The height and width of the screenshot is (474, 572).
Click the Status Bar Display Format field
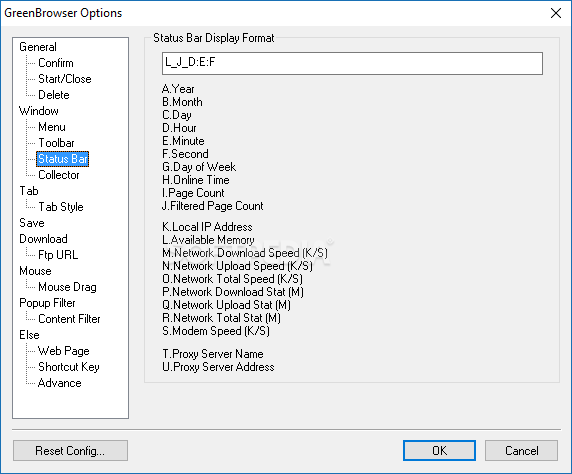tap(352, 63)
